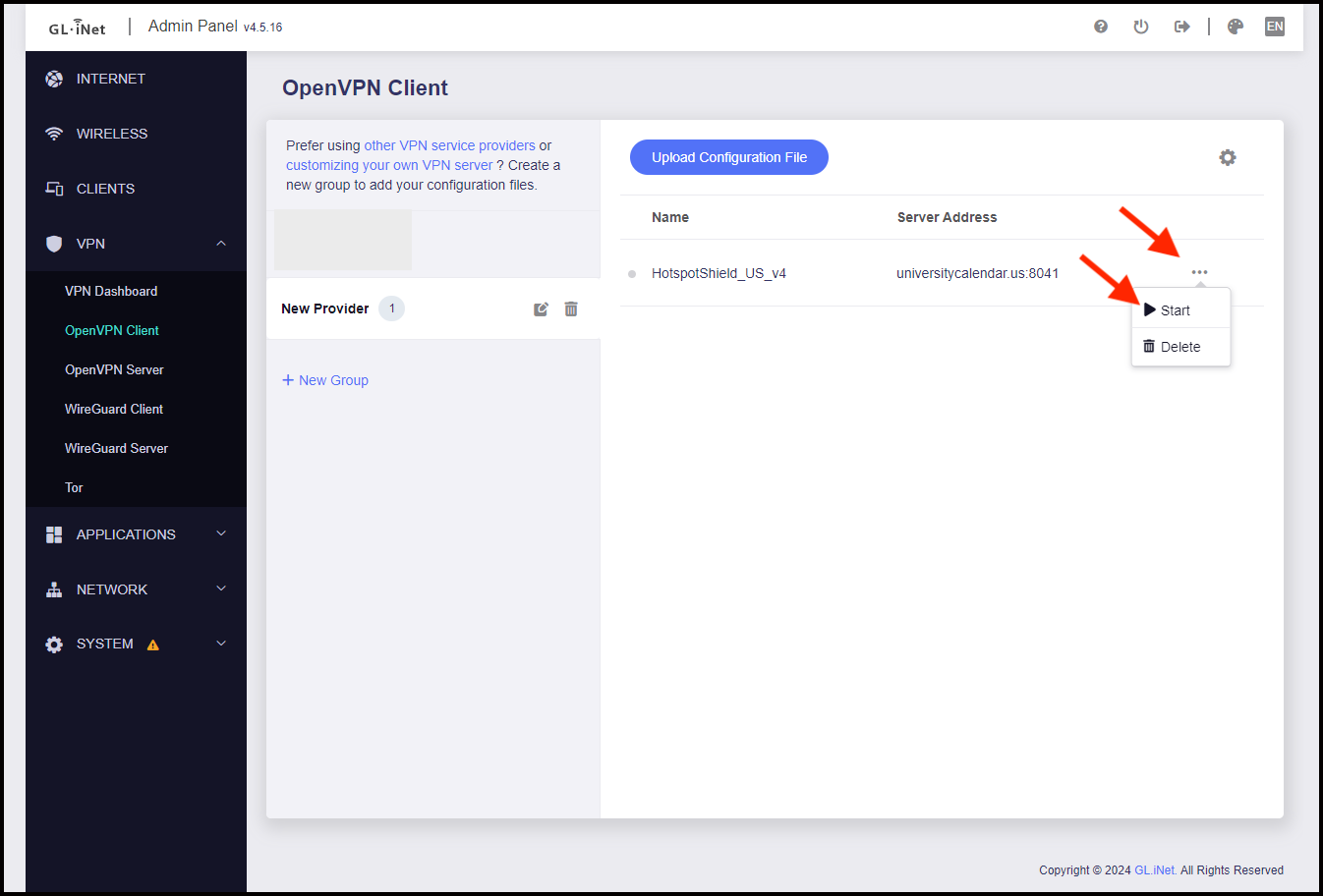Open the GL.iNet footer link
The height and width of the screenshot is (896, 1323).
(1155, 870)
